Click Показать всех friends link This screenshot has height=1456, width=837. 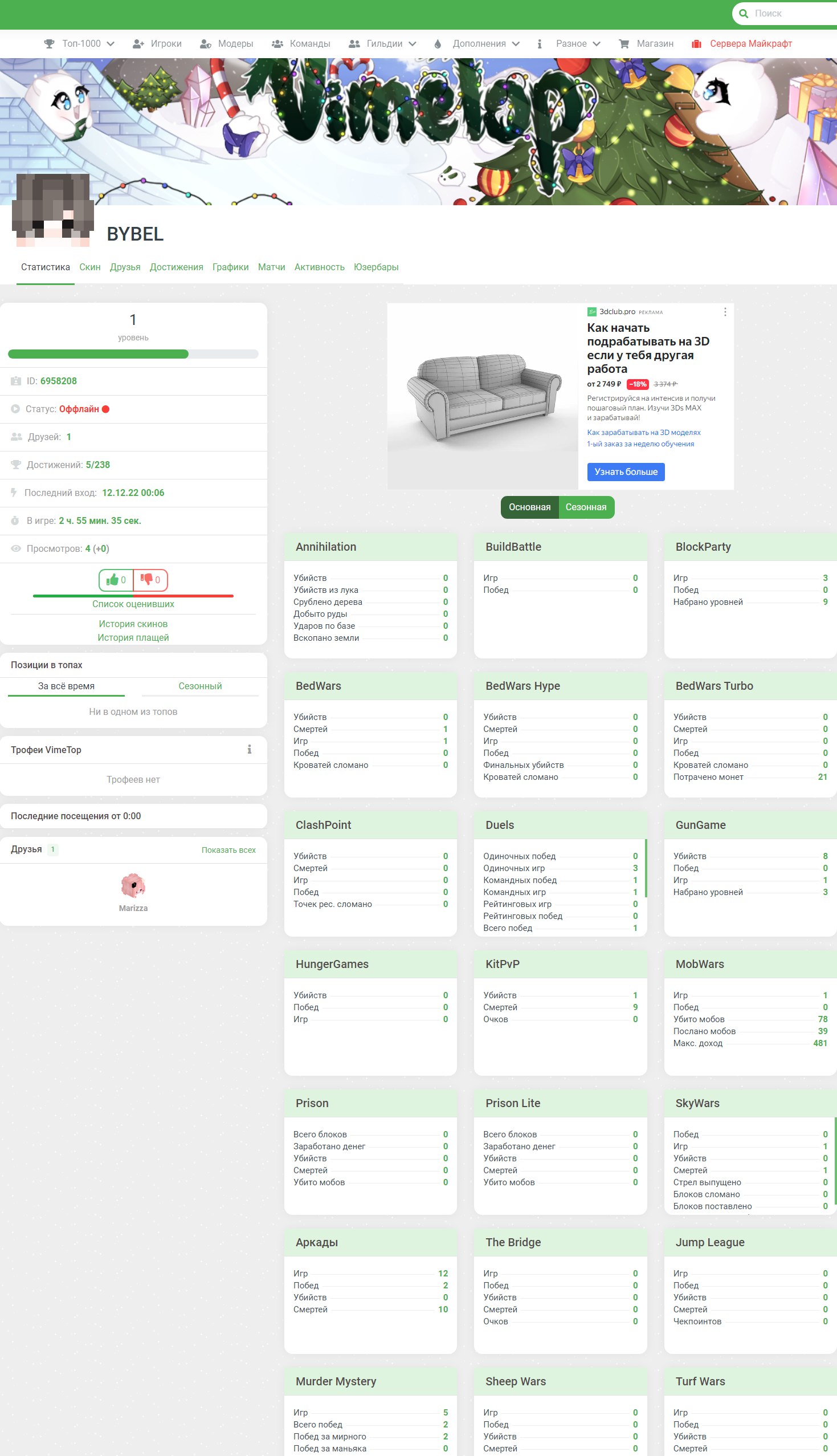pos(228,850)
